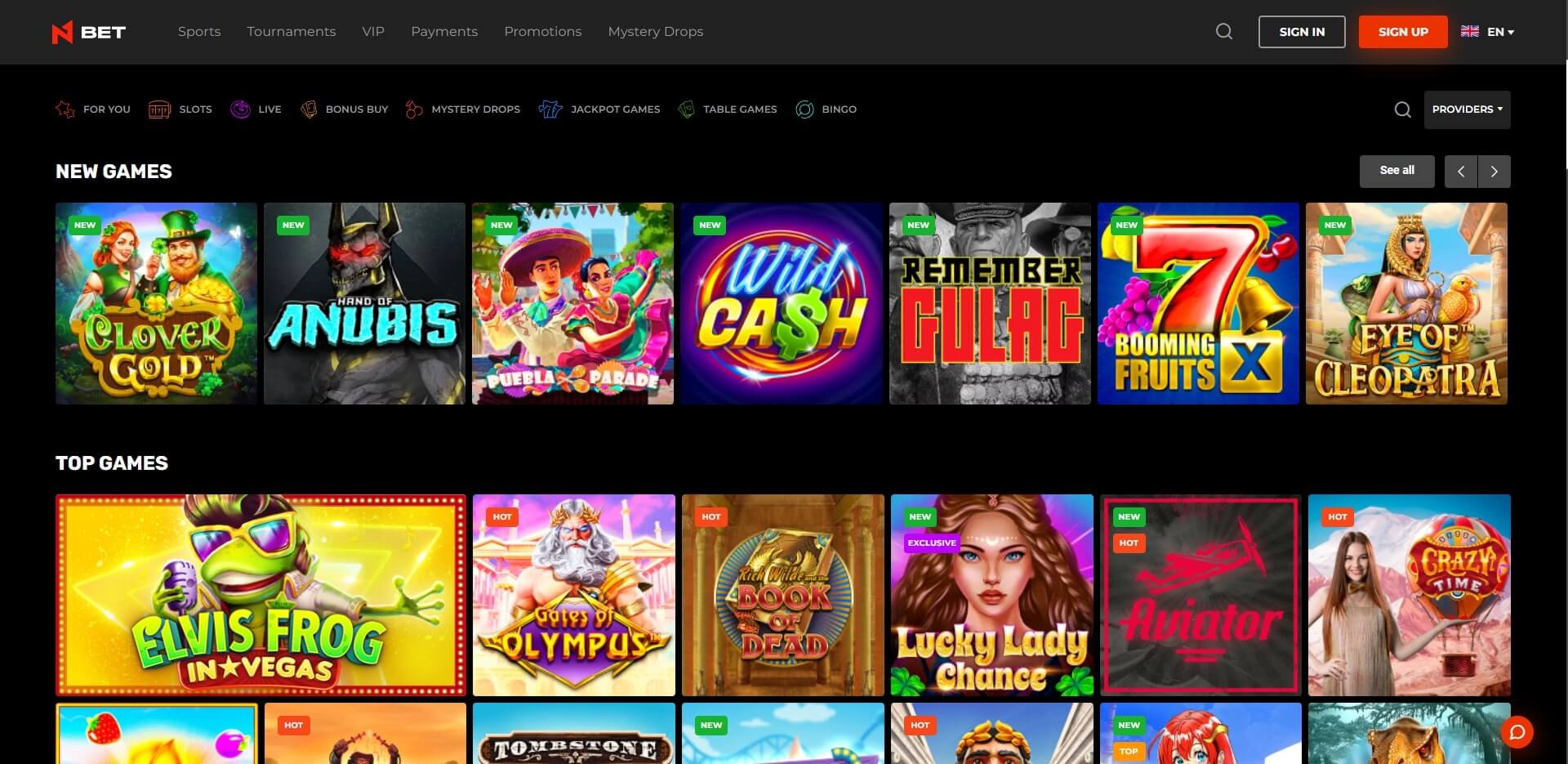Open the Sports menu item

click(x=199, y=31)
